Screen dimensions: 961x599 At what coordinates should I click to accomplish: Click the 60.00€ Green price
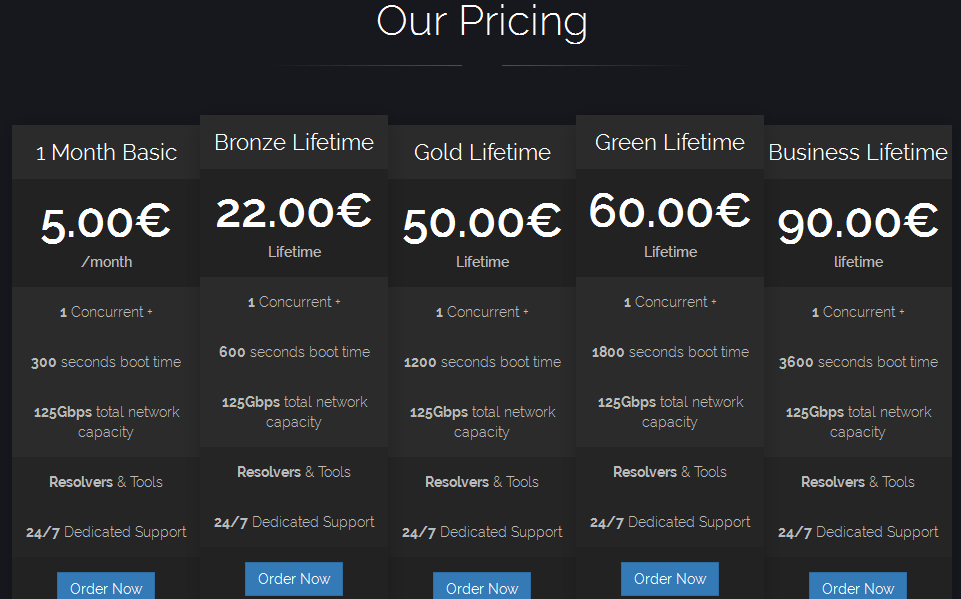coord(670,212)
